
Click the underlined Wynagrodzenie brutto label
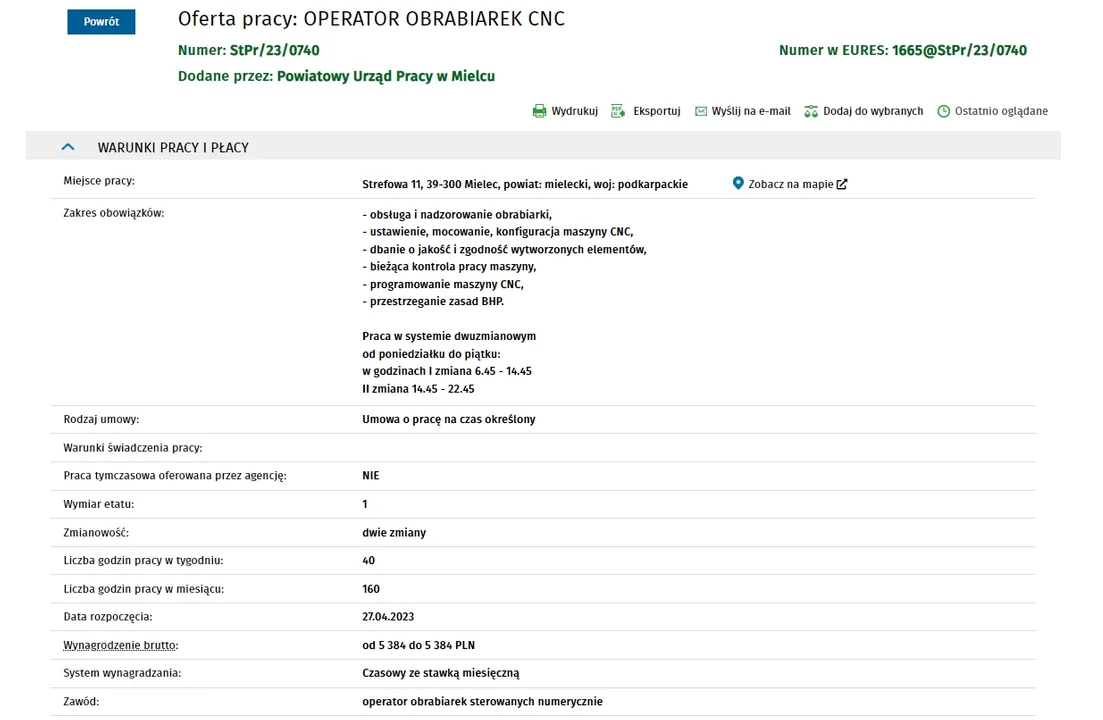coord(121,645)
